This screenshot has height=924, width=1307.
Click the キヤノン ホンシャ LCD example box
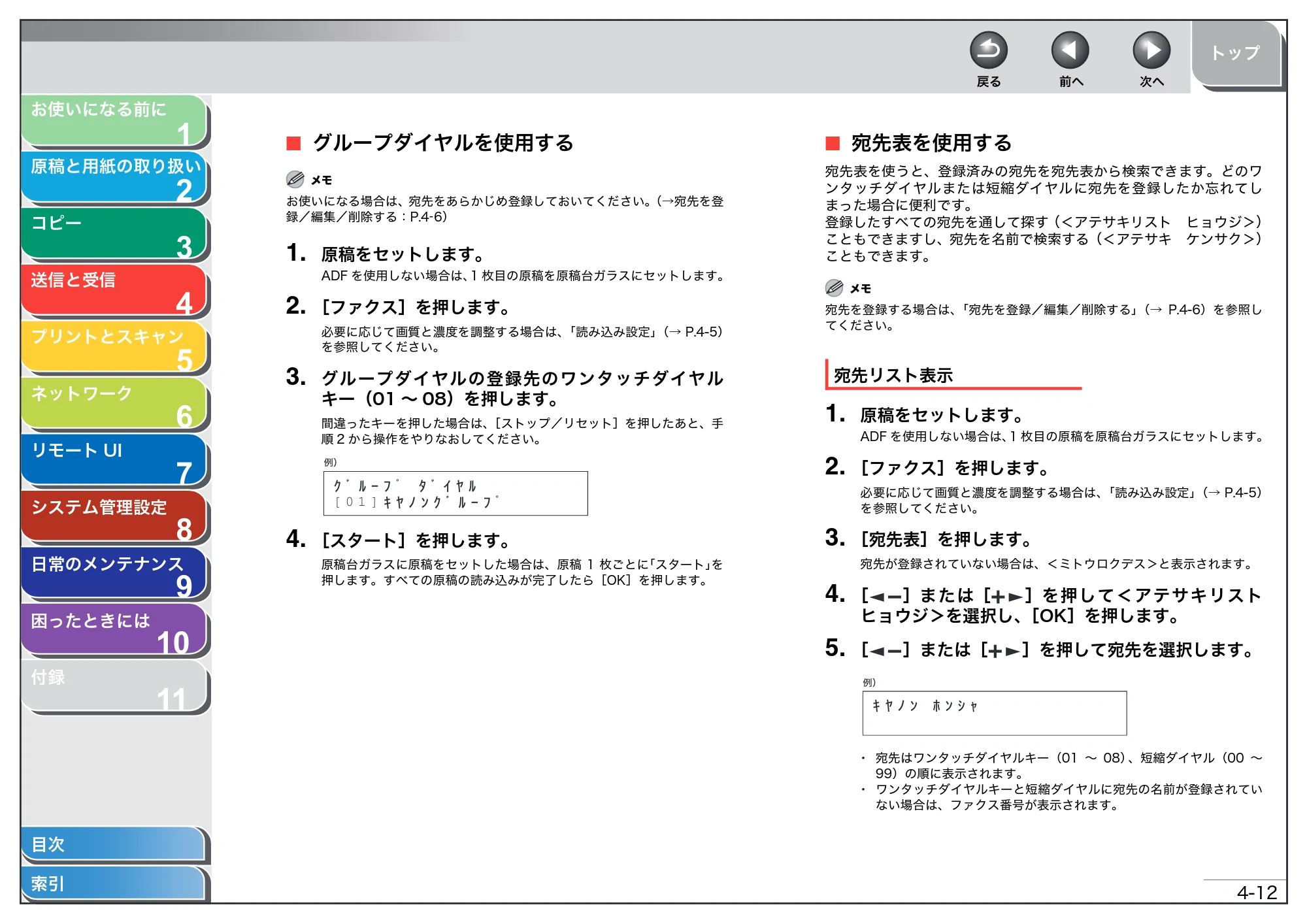(995, 713)
